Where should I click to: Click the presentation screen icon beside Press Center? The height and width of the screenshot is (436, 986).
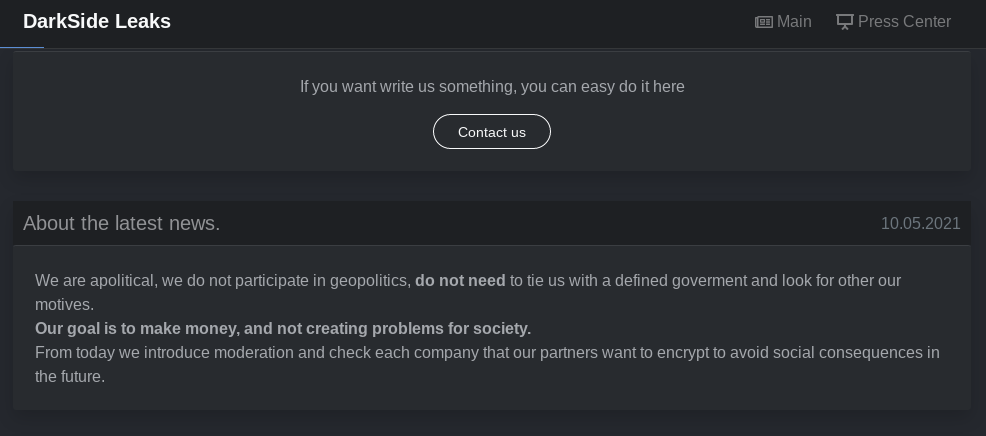tap(845, 22)
